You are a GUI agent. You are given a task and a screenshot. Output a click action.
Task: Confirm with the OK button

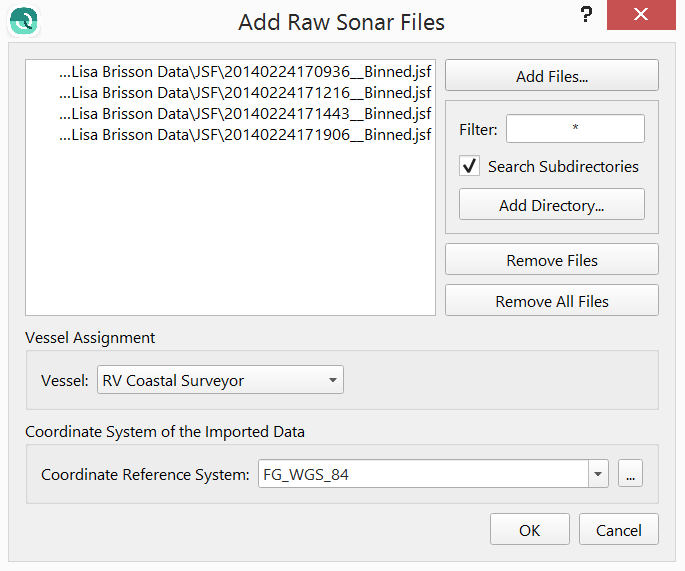[529, 530]
